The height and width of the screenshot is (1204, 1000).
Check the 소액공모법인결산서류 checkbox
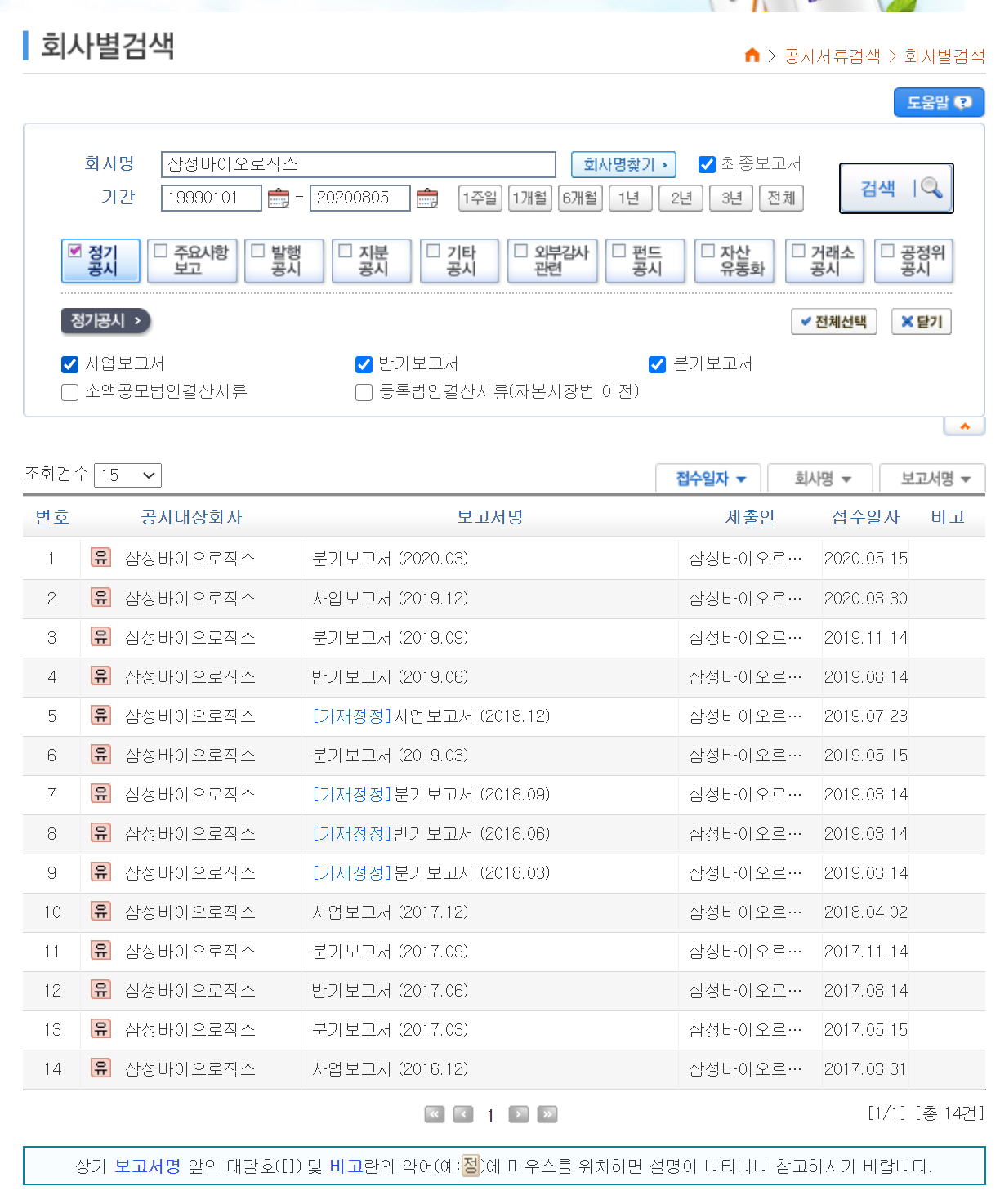pos(70,393)
